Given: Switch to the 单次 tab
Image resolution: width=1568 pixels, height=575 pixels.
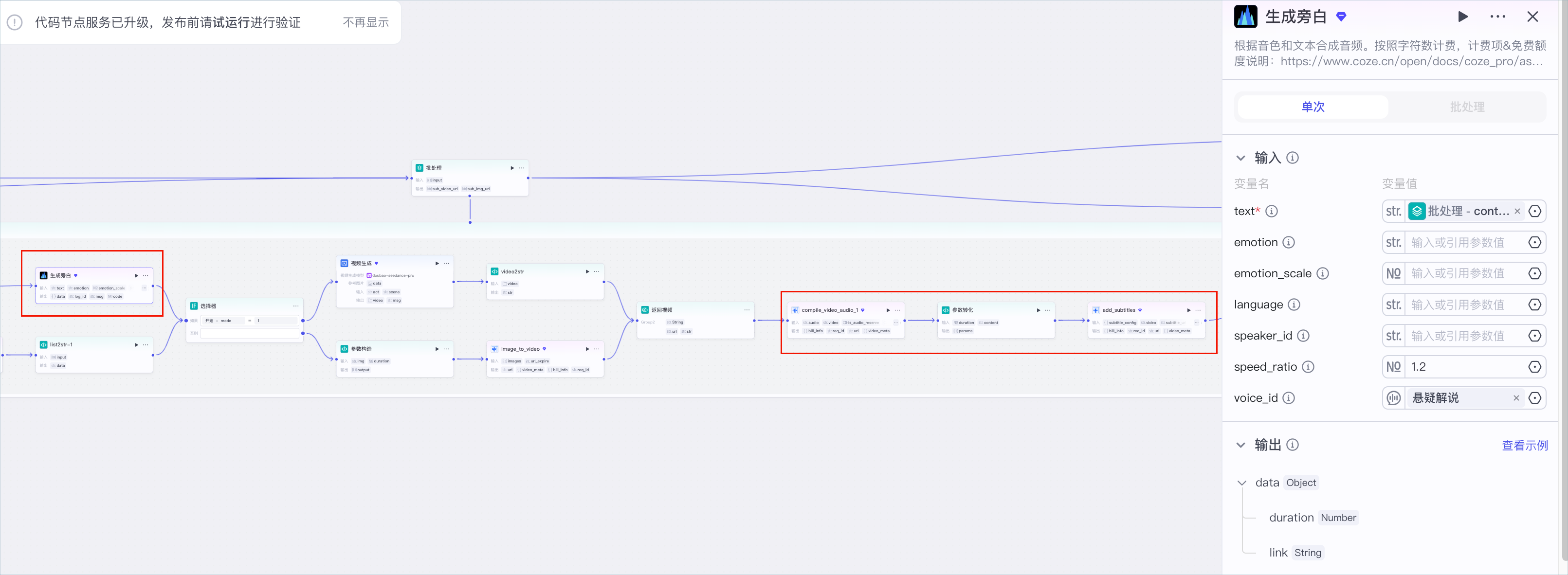Looking at the screenshot, I should [1313, 107].
